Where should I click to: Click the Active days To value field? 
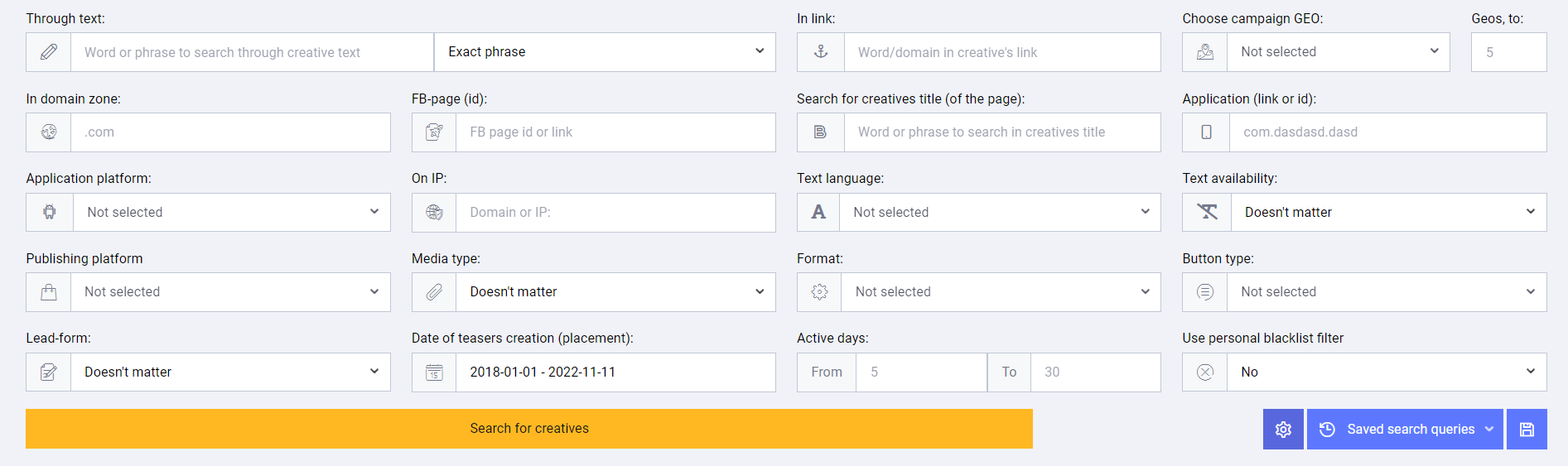(1095, 372)
